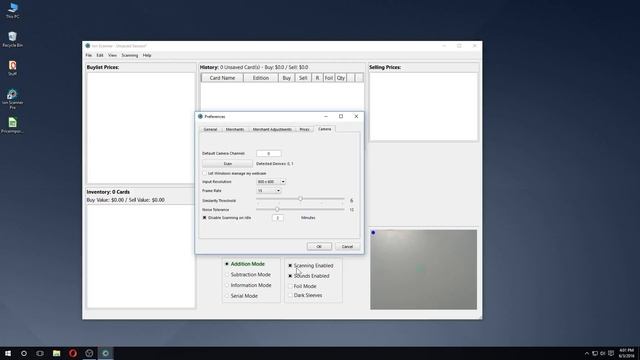
Task: Switch to the General tab
Action: [x=210, y=129]
